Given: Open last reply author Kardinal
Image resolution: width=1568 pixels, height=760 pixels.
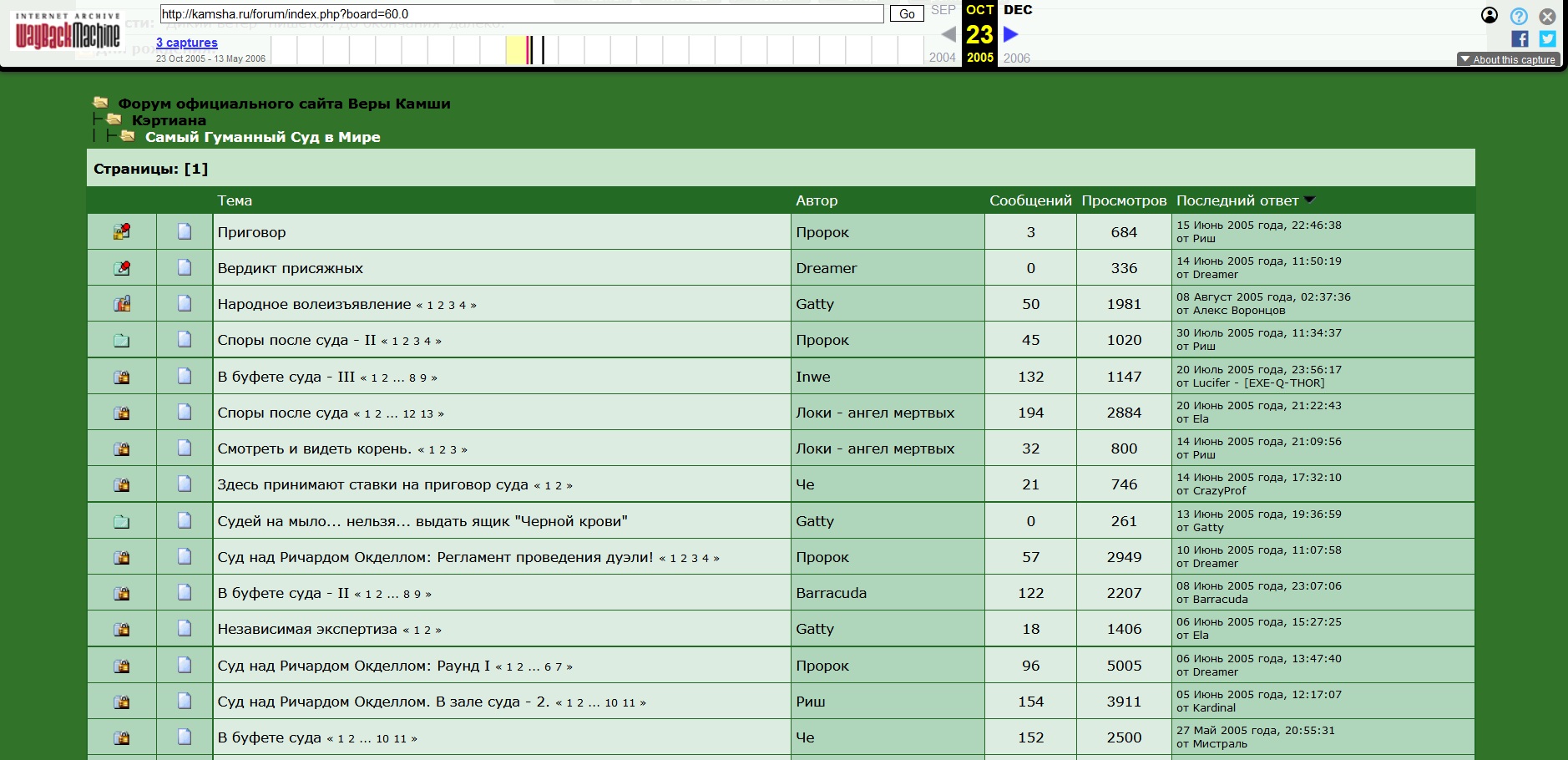Looking at the screenshot, I should pos(1214,708).
